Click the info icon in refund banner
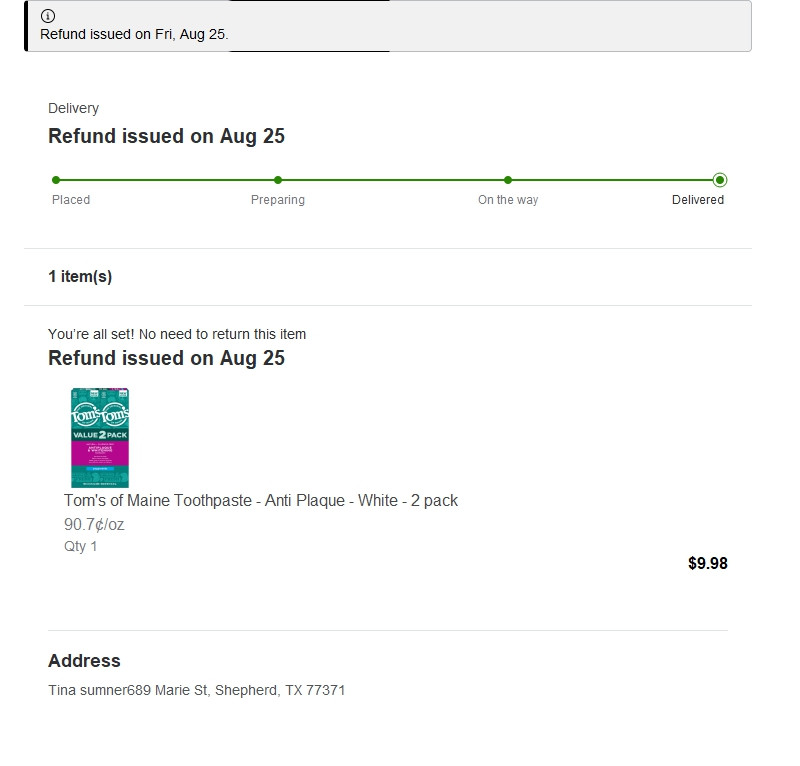 click(x=48, y=16)
